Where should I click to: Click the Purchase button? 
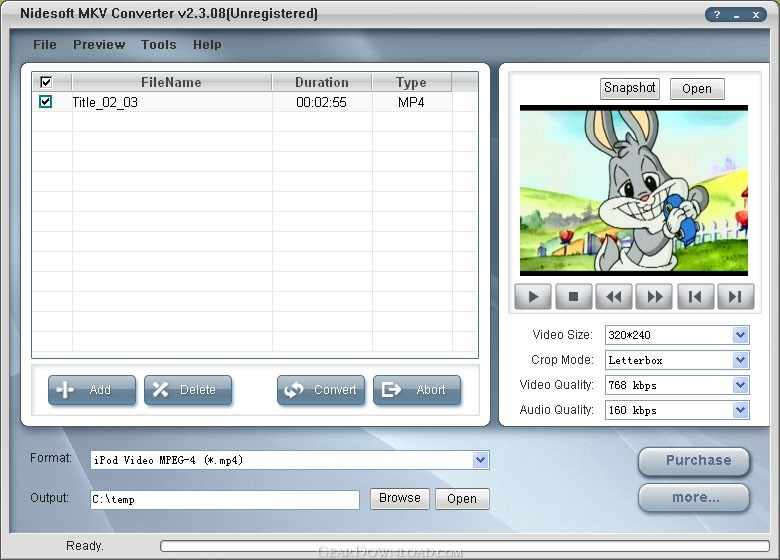(x=694, y=461)
